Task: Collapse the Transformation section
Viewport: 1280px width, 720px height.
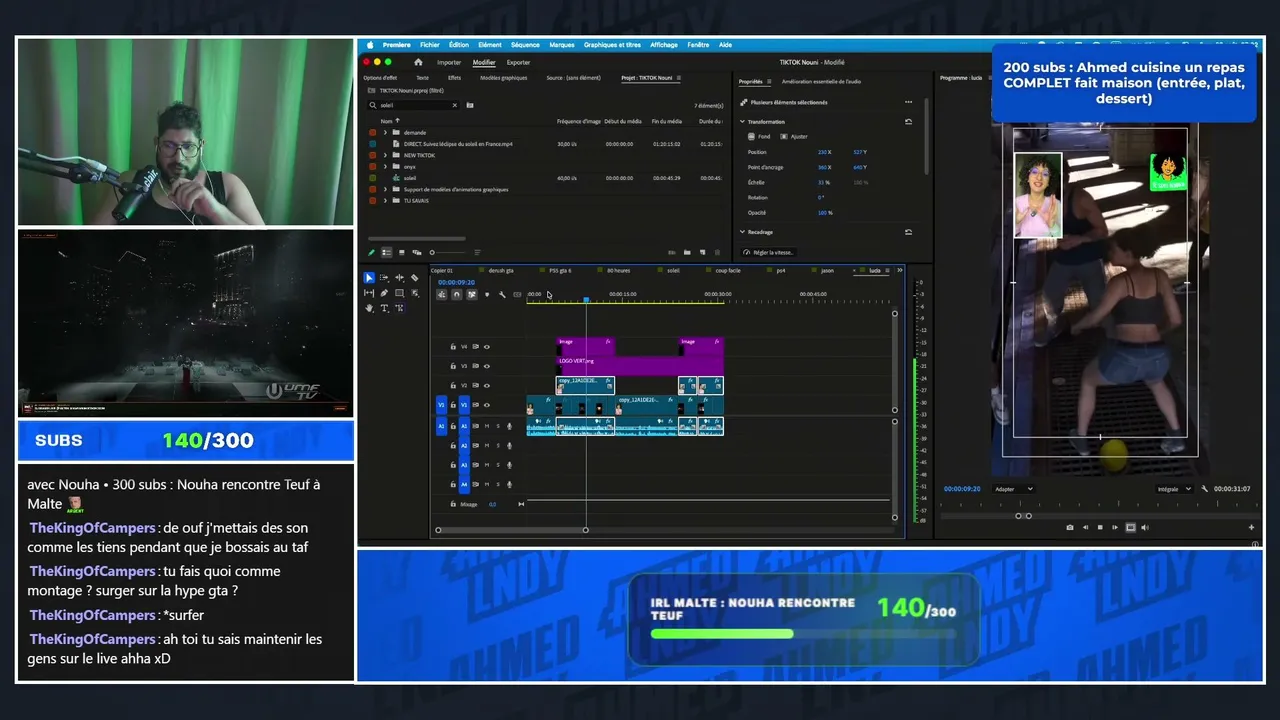Action: (743, 122)
